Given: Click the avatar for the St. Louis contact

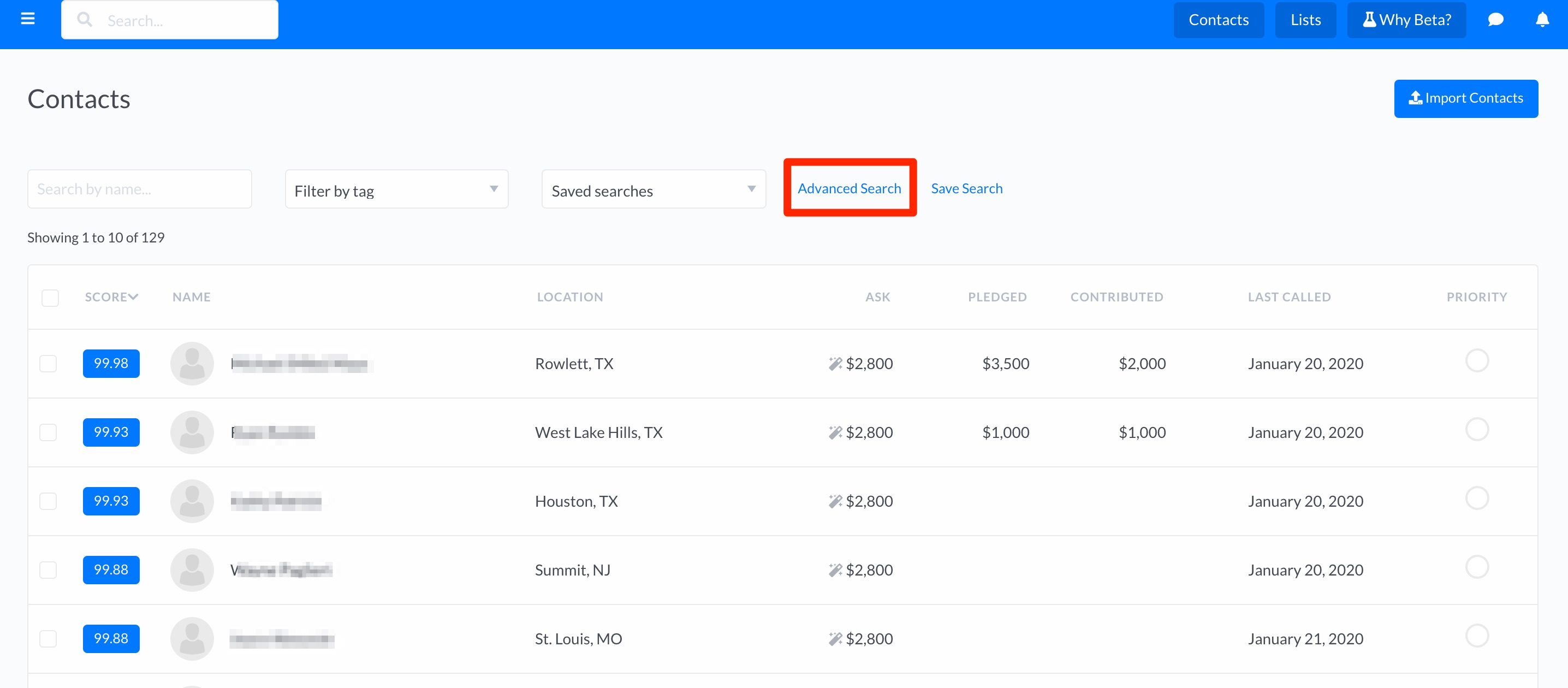Looking at the screenshot, I should tap(192, 639).
